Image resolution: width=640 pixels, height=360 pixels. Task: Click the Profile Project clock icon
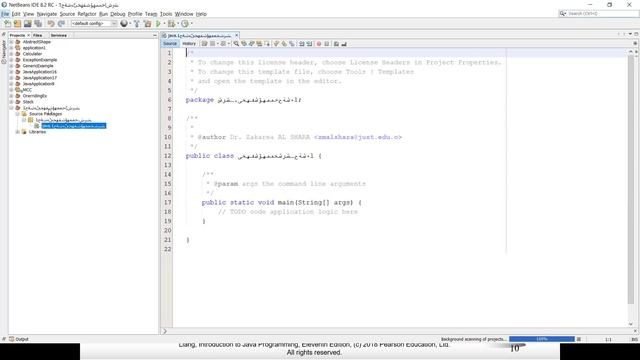click(x=185, y=24)
